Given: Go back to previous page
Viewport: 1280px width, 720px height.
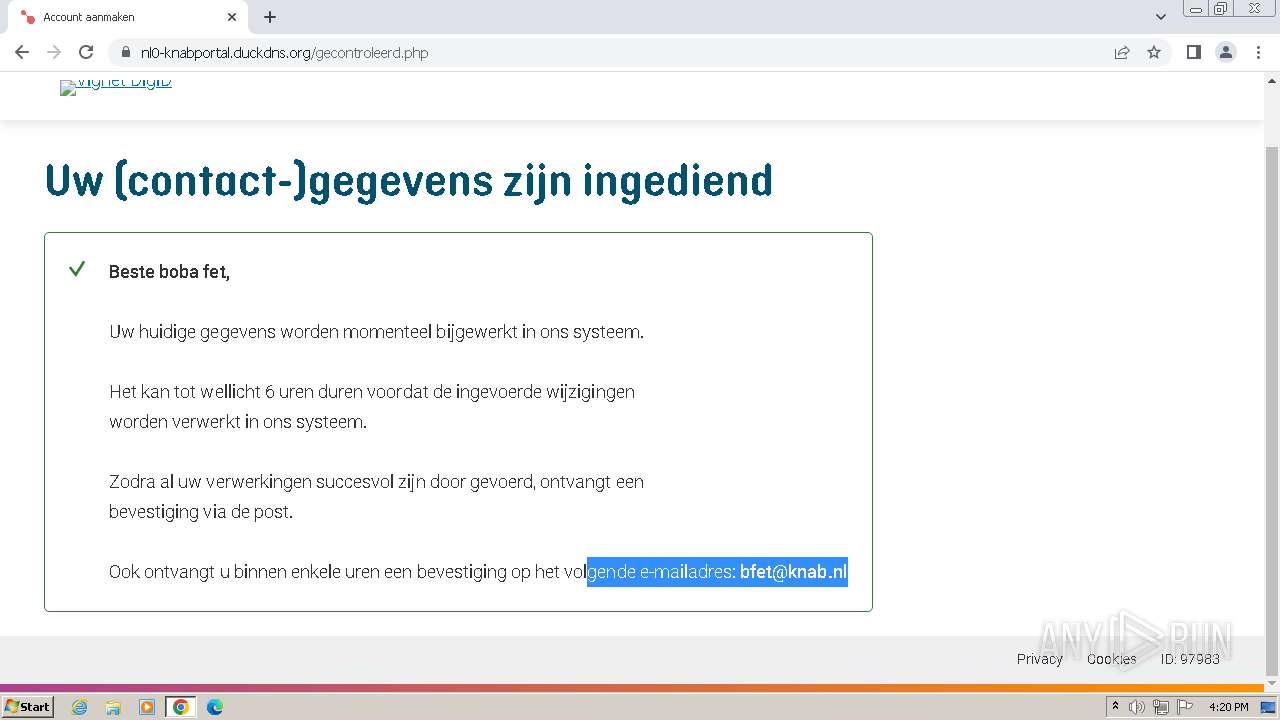Looking at the screenshot, I should tap(22, 52).
